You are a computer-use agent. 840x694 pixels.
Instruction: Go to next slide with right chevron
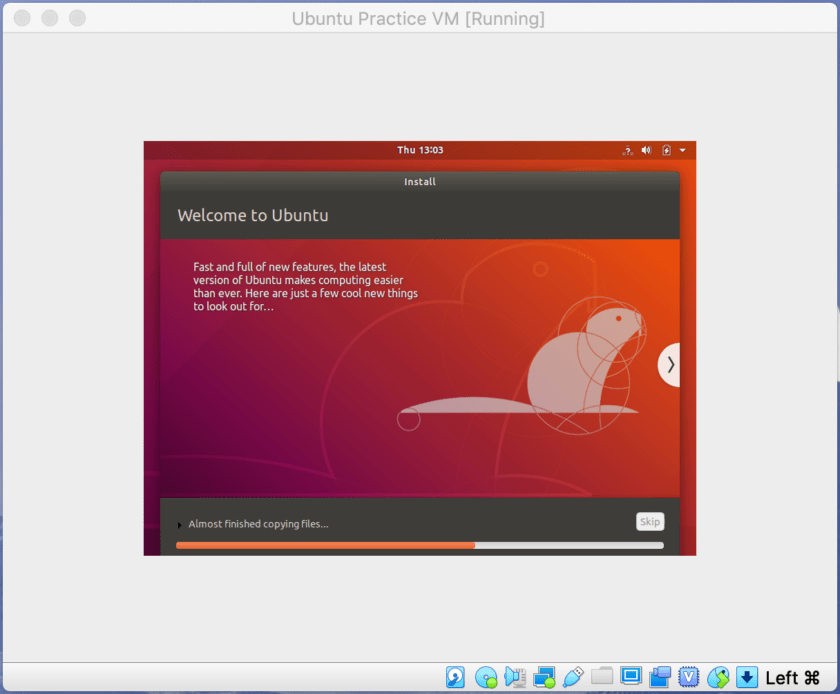point(669,365)
